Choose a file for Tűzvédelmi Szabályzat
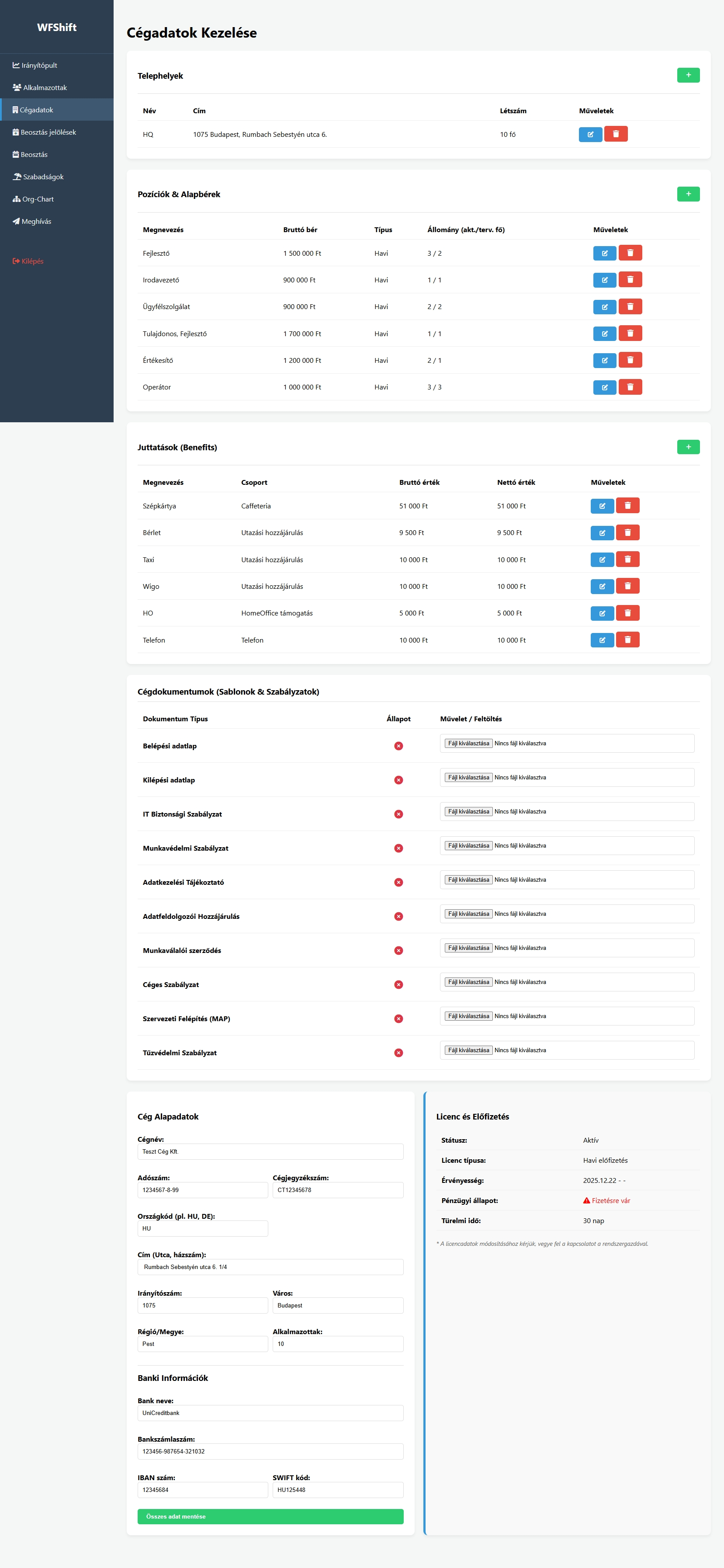Screen dimensions: 724x1568 tap(468, 1050)
